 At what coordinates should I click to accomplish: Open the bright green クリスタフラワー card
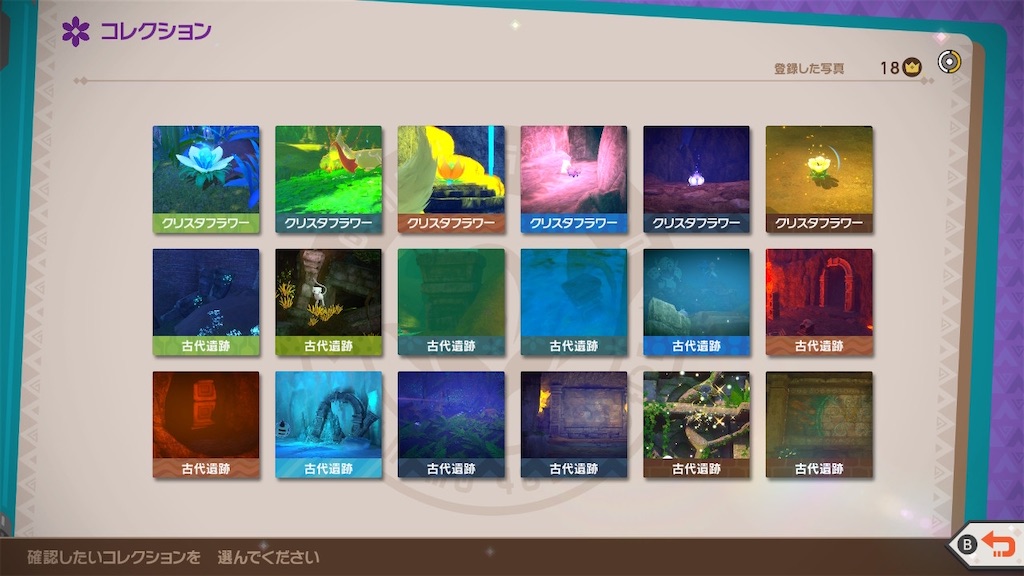point(328,180)
